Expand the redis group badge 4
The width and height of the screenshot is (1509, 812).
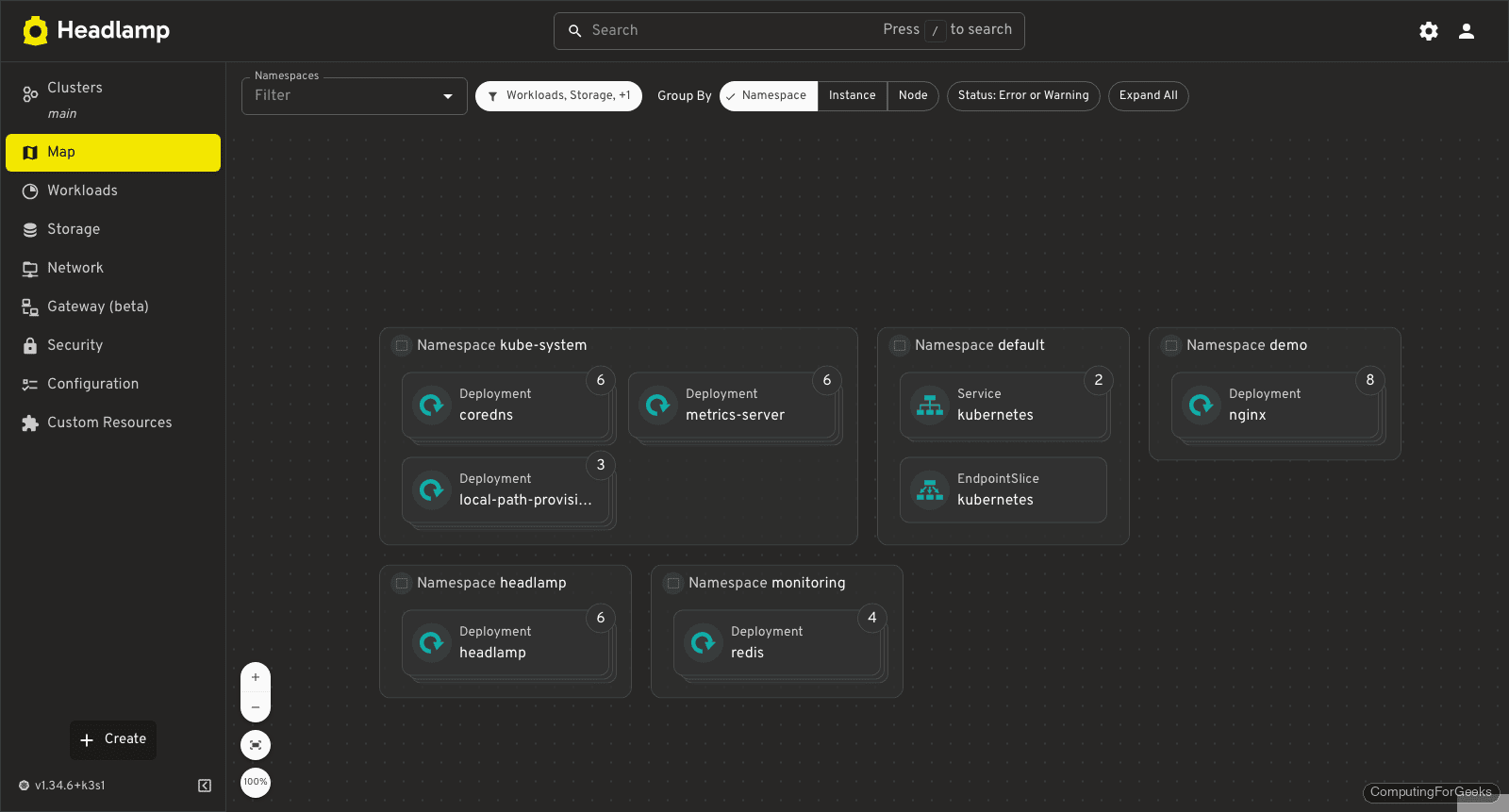coord(872,619)
